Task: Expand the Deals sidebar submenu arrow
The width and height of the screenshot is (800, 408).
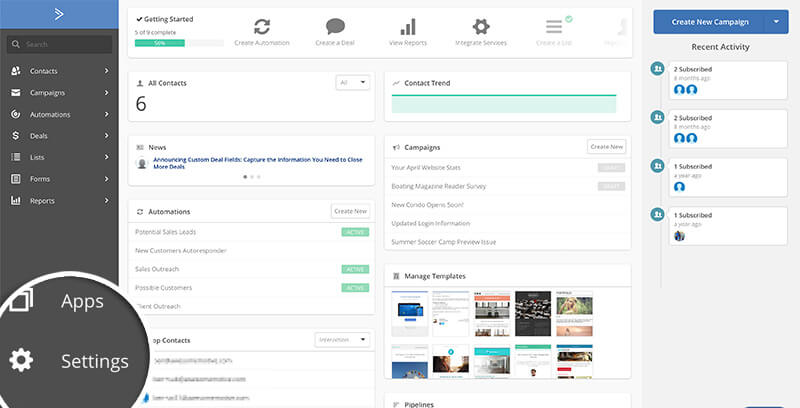Action: tap(107, 136)
